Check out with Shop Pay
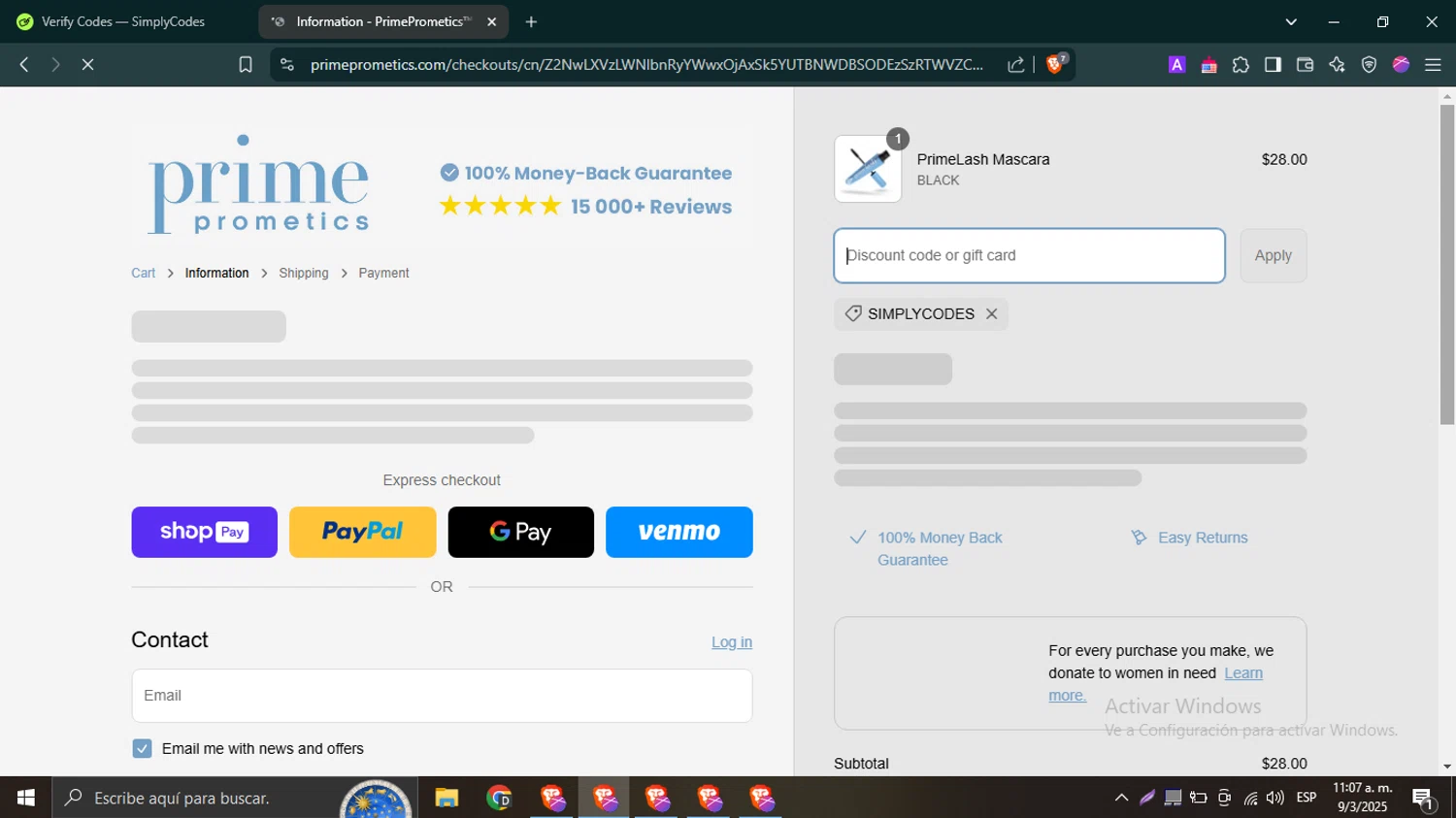The image size is (1456, 818). [204, 532]
